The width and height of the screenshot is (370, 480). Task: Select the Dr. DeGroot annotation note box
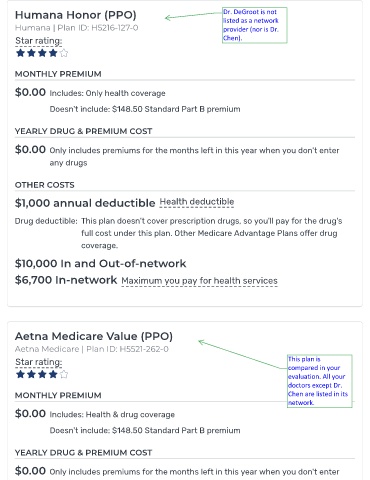pos(255,25)
